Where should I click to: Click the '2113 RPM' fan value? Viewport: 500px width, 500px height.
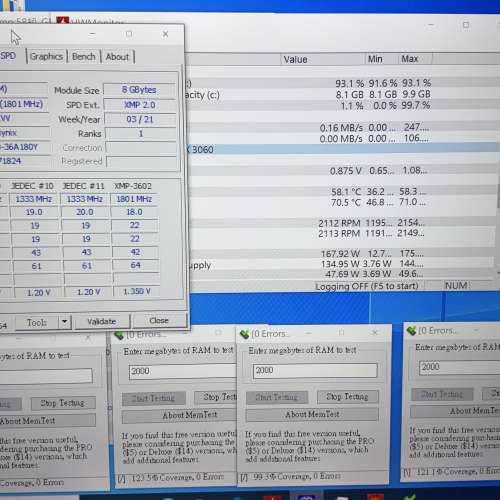pyautogui.click(x=339, y=233)
